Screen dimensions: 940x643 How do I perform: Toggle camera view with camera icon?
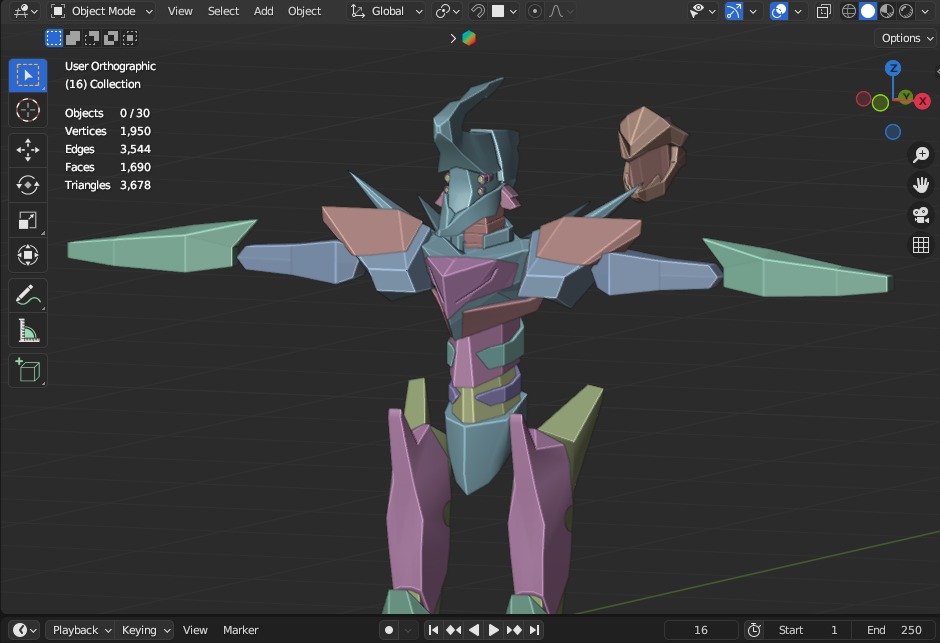(921, 215)
